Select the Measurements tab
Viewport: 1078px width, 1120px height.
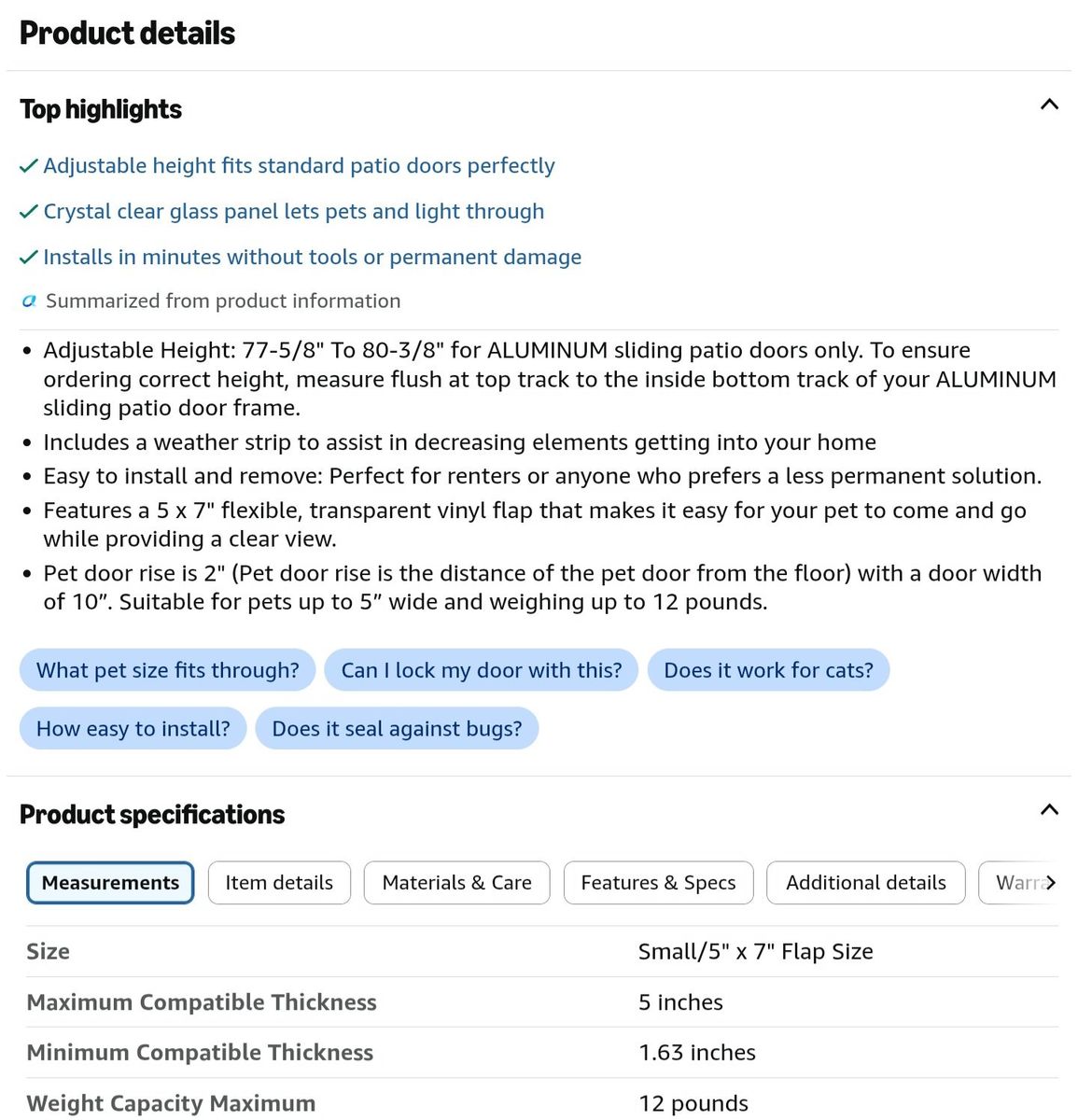click(x=110, y=883)
